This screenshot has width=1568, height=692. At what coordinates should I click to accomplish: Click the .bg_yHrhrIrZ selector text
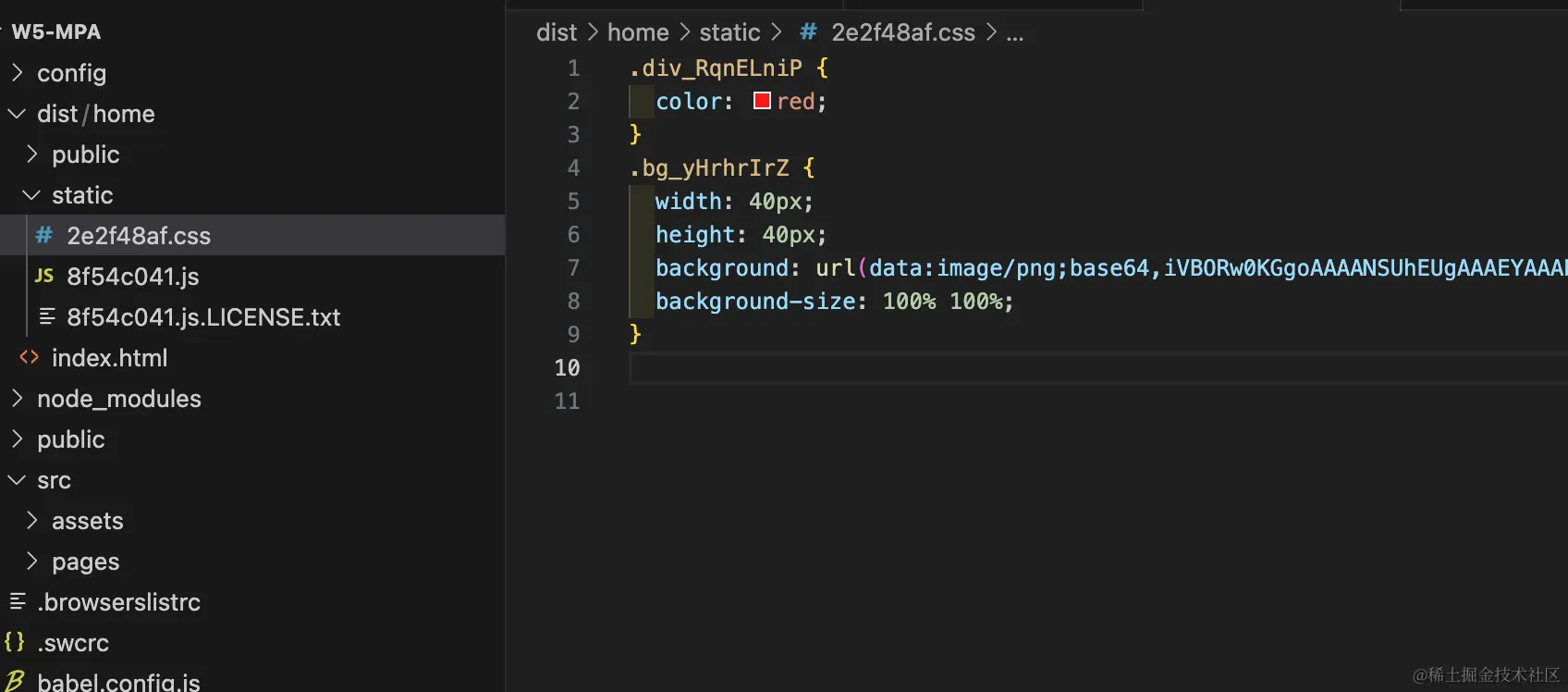(709, 167)
